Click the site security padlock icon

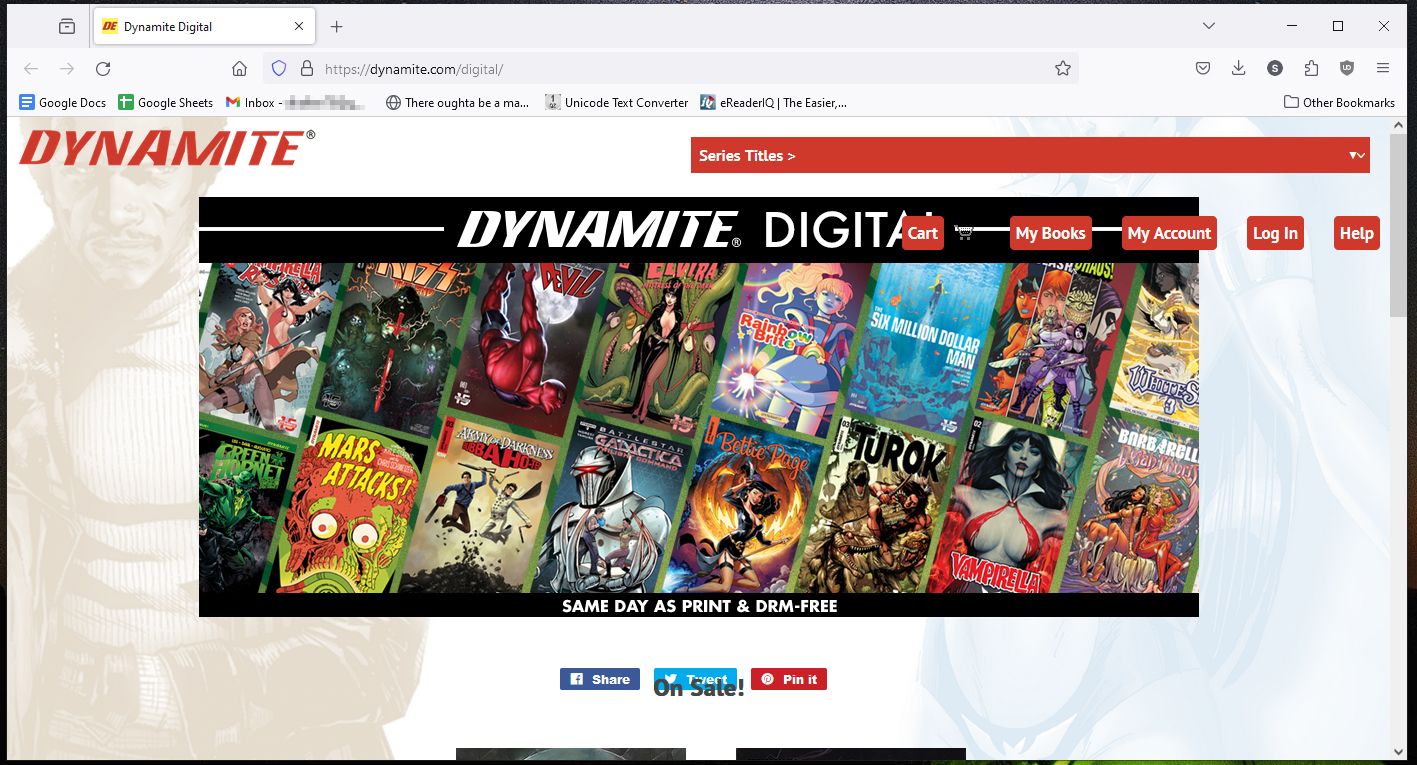pos(306,68)
